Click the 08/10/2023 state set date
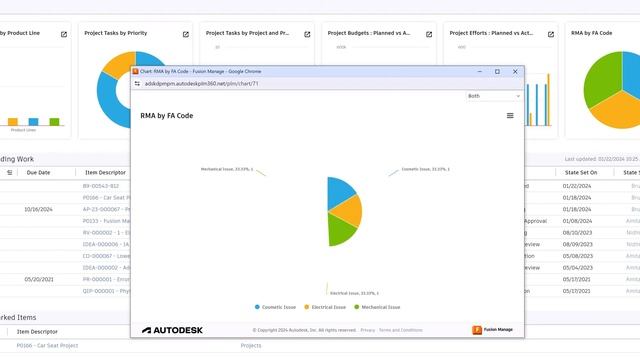 (x=577, y=233)
